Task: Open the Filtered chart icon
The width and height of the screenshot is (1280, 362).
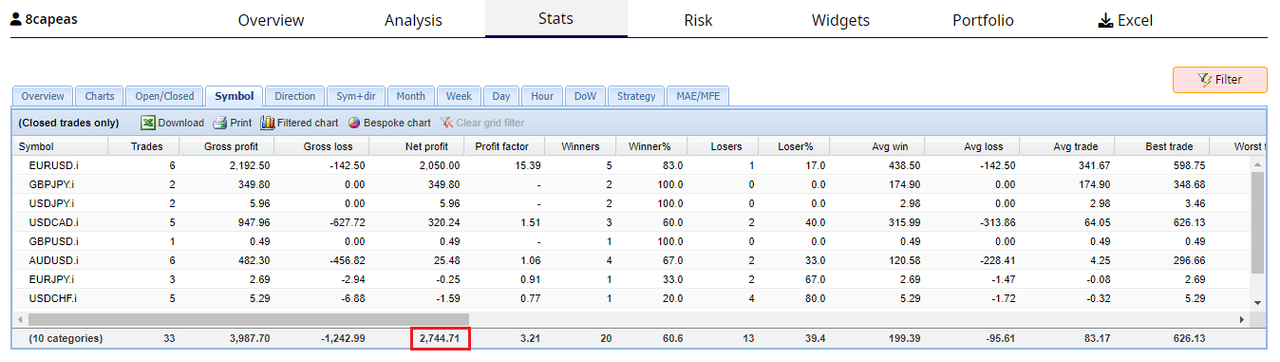Action: point(267,123)
